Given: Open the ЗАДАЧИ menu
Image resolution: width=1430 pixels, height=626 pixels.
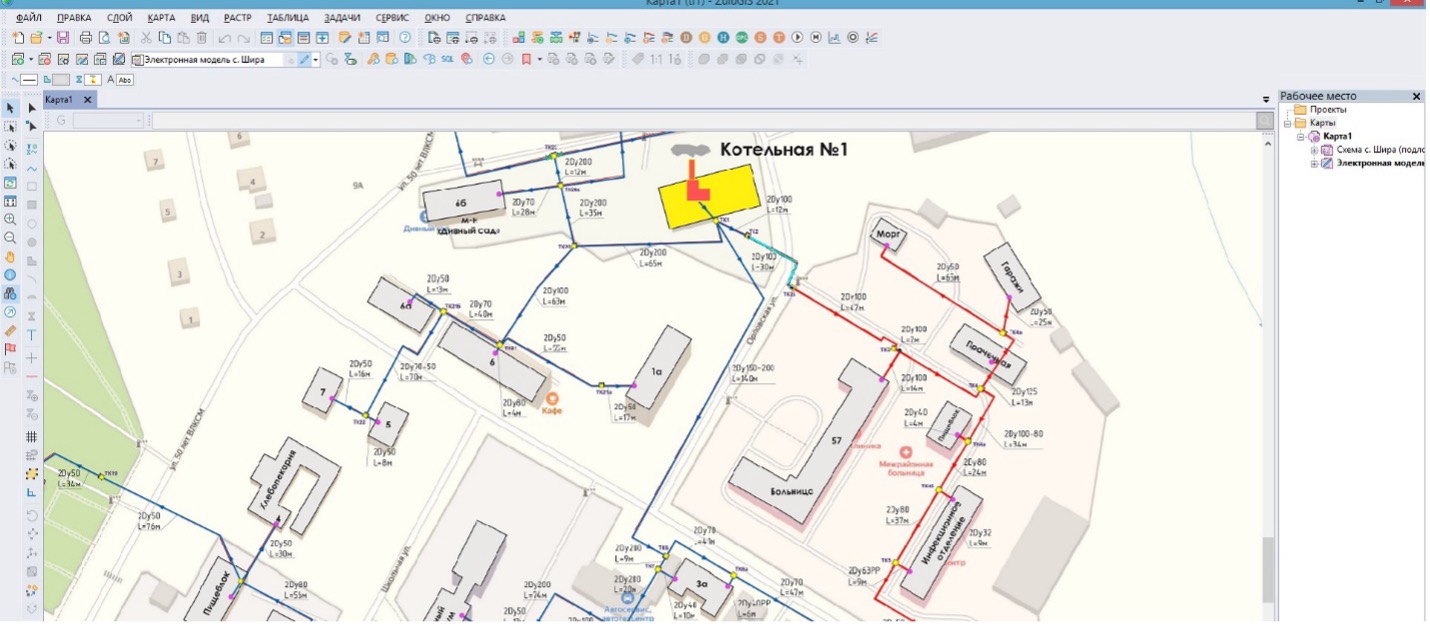Looking at the screenshot, I should 344,18.
